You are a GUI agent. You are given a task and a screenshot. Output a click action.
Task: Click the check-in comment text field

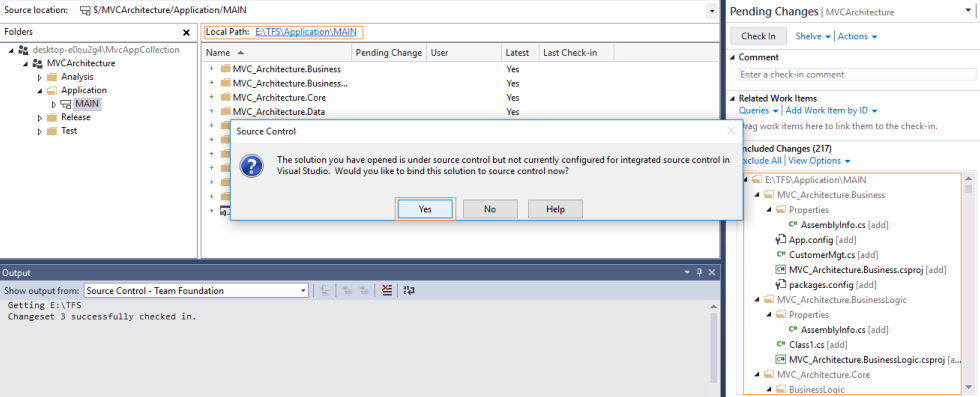(x=857, y=74)
